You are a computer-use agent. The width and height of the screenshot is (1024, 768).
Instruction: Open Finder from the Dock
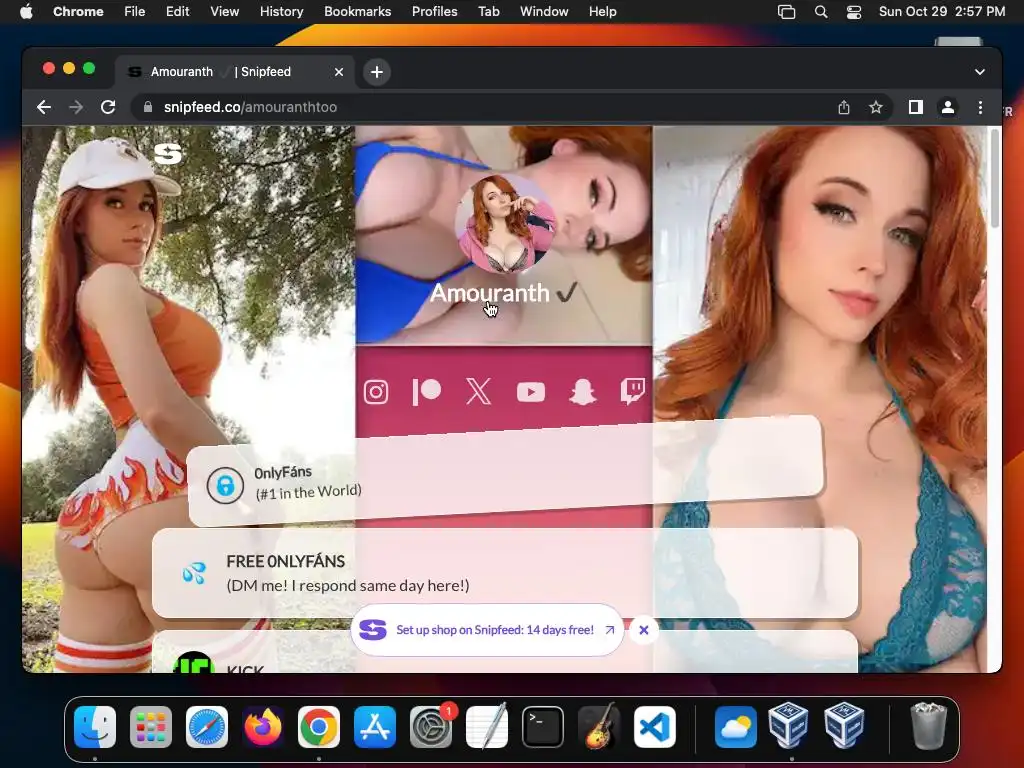point(95,727)
